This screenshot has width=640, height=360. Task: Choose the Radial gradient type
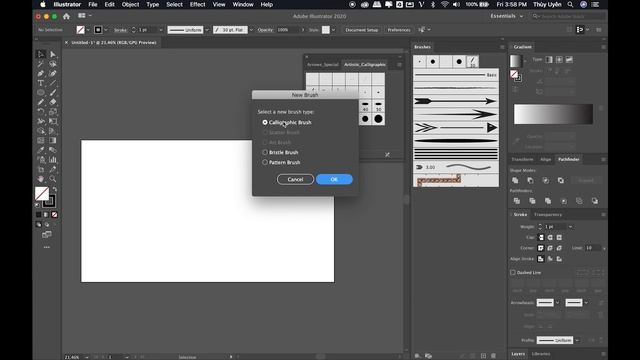click(x=559, y=60)
